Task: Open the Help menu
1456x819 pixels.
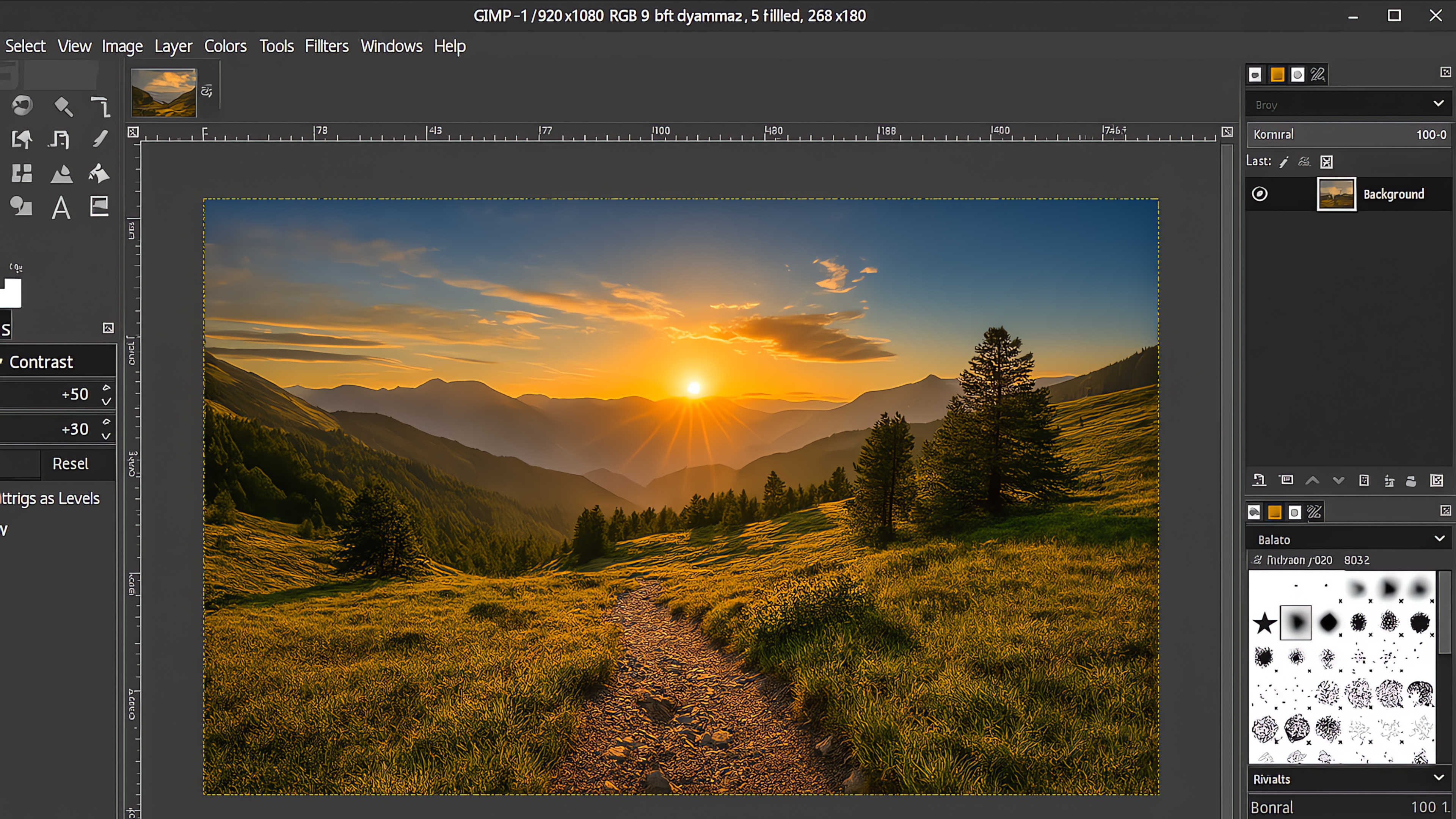Action: (x=450, y=46)
